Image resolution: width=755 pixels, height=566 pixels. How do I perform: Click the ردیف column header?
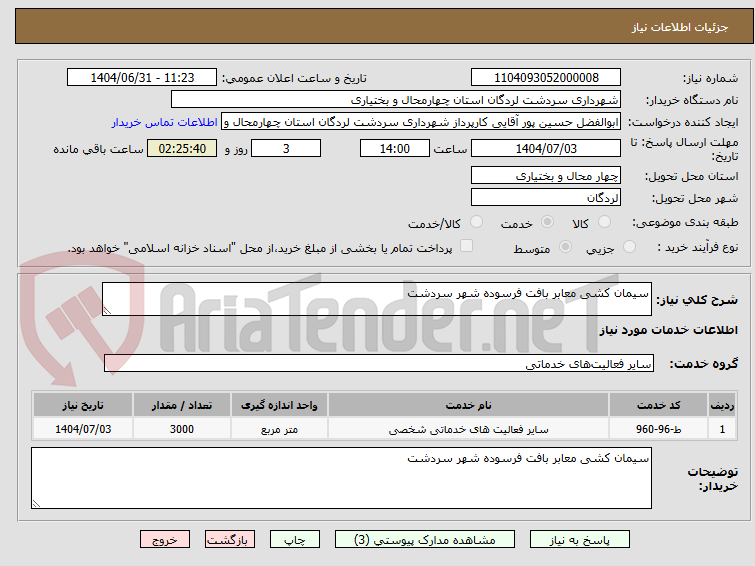pyautogui.click(x=722, y=405)
